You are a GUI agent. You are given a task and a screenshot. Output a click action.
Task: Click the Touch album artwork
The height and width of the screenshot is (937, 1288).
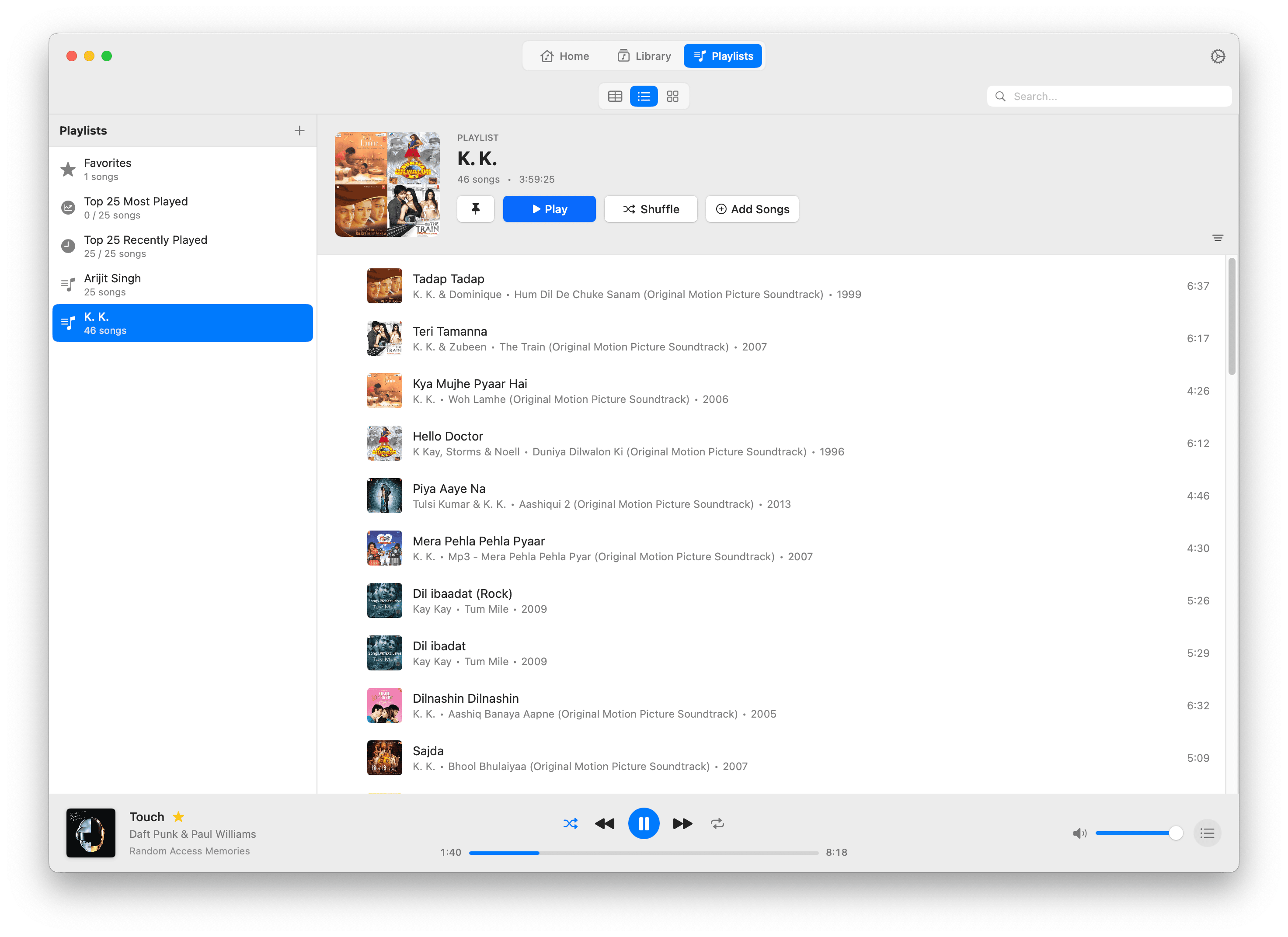(x=91, y=833)
